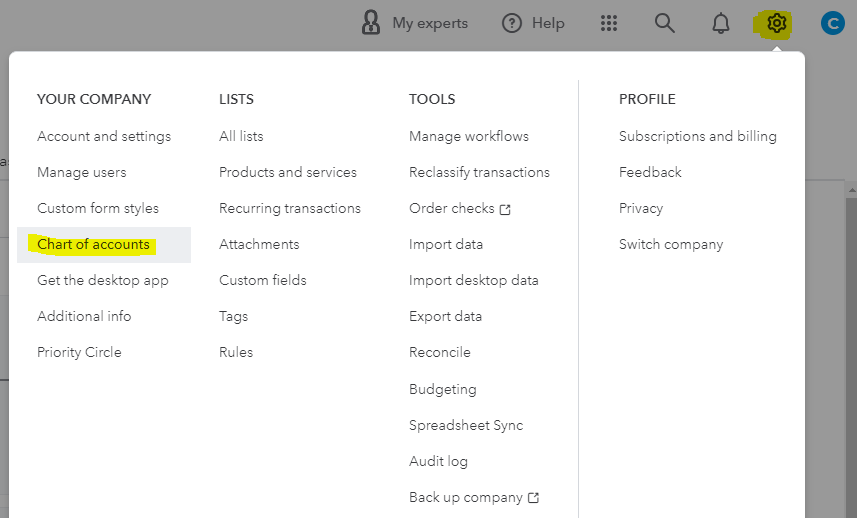Screen dimensions: 857x518
Task: Select Import desktop data
Action: click(474, 280)
